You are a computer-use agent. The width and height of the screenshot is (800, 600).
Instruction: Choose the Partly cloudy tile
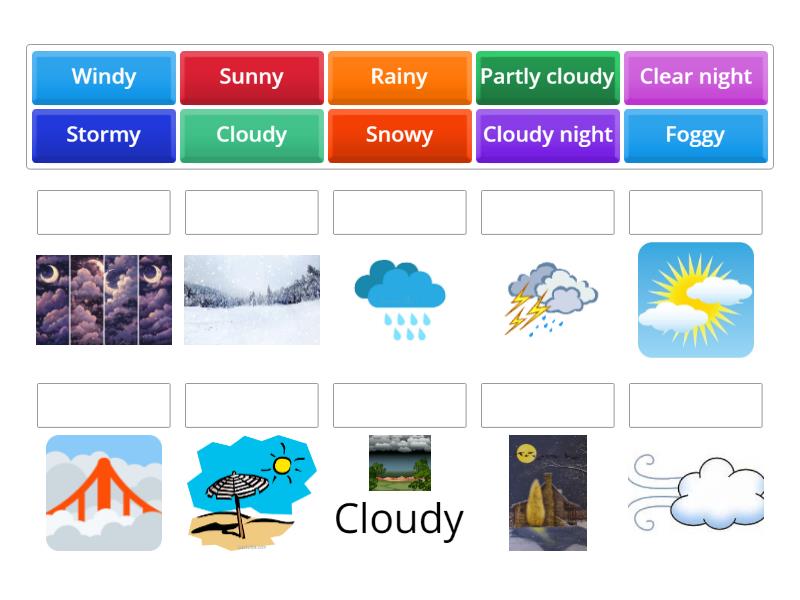547,77
